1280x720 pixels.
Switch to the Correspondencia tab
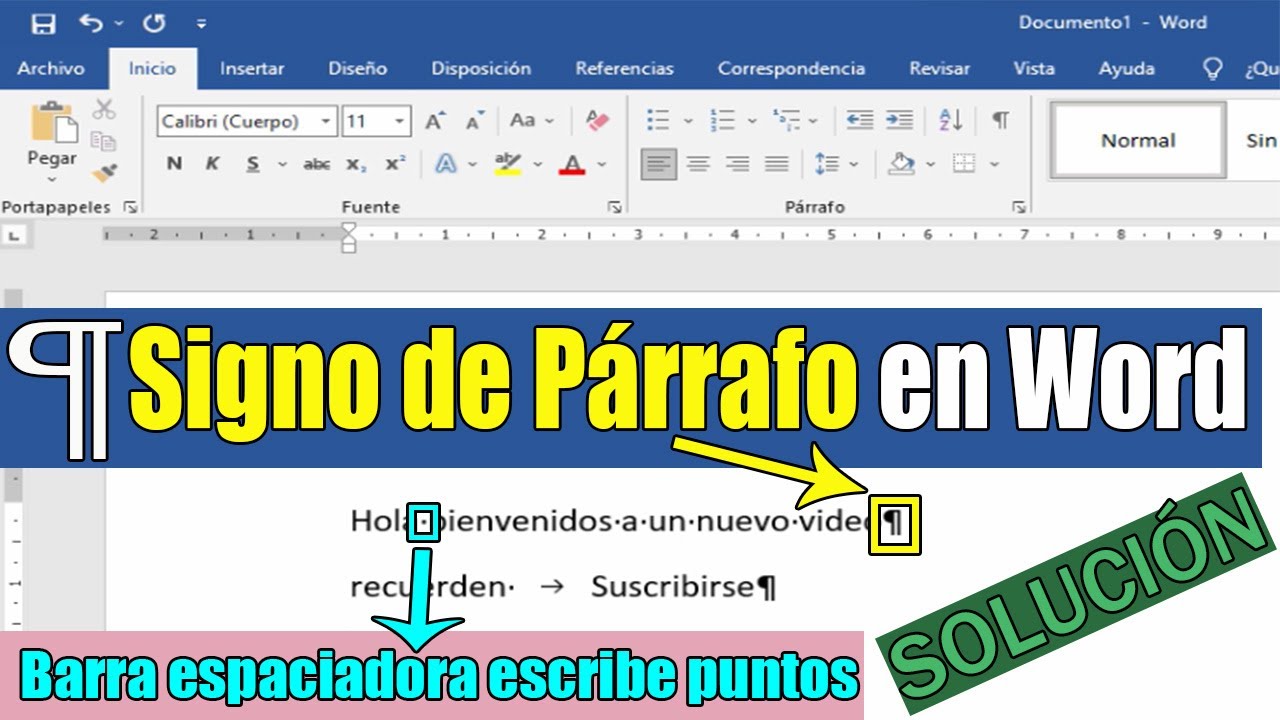(791, 69)
